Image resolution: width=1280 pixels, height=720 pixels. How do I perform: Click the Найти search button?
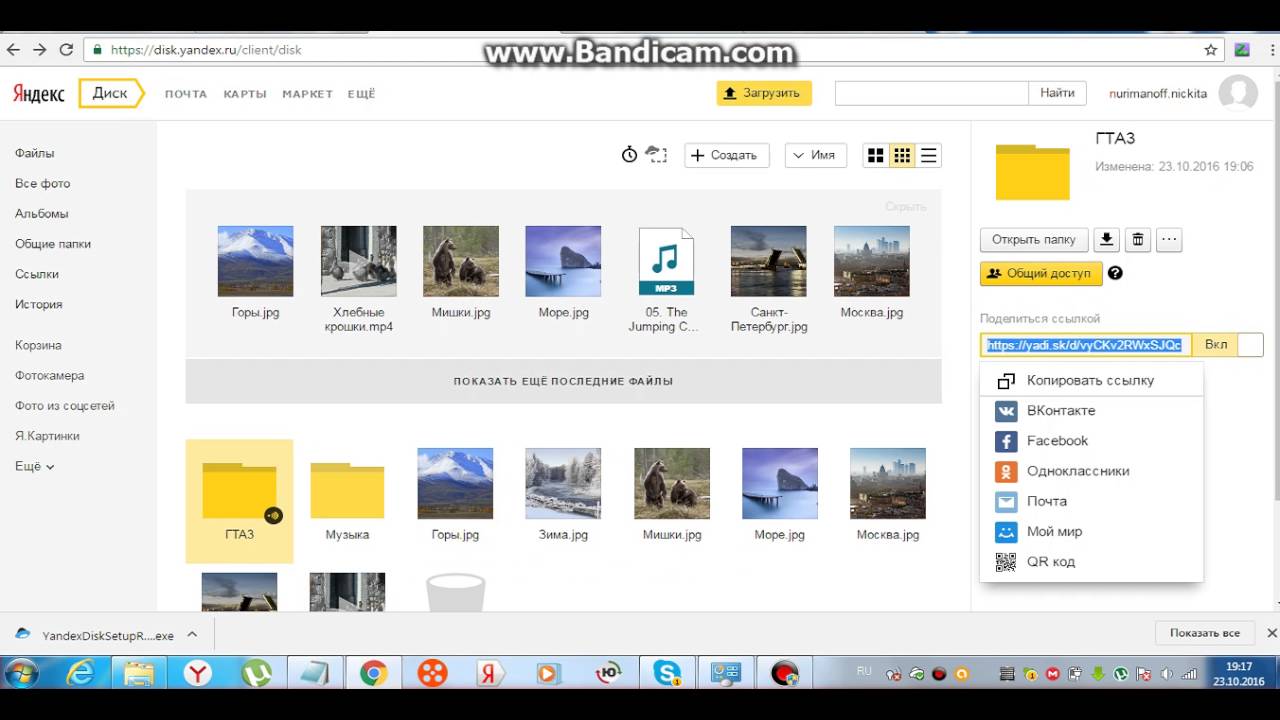(x=1057, y=93)
